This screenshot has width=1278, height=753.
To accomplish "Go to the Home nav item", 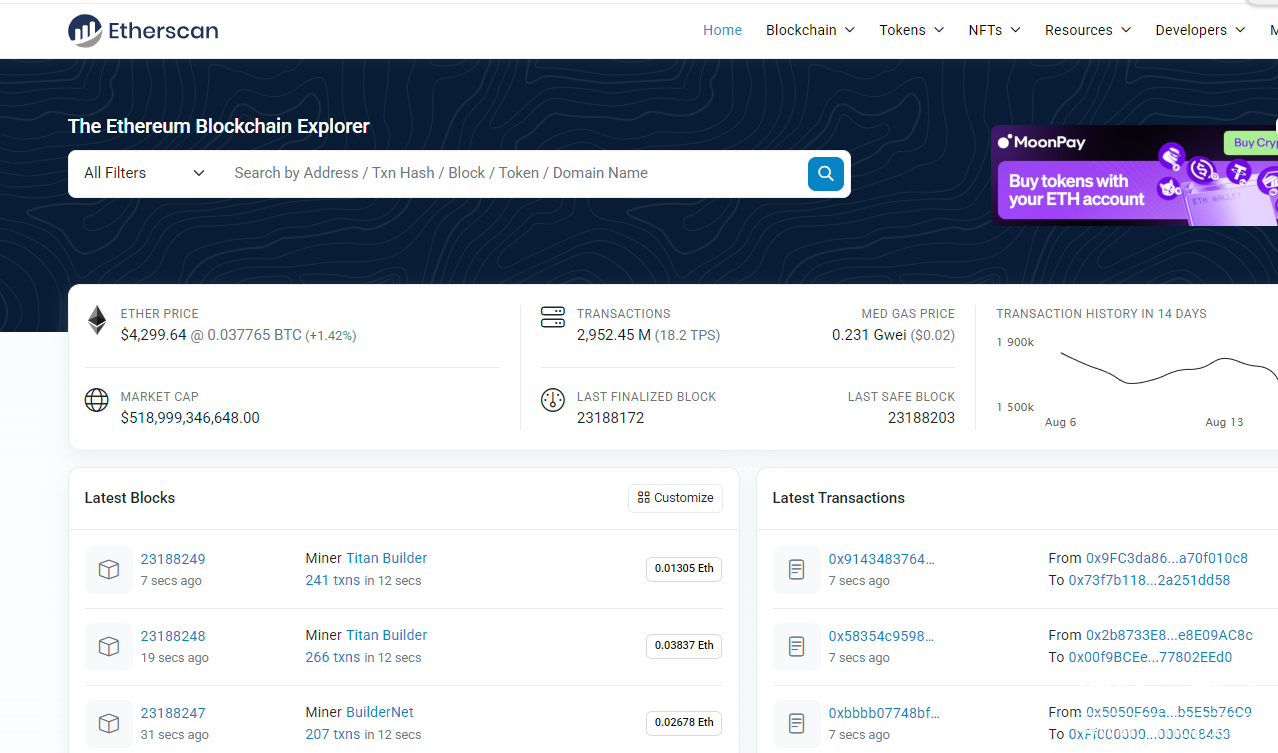I will (x=722, y=30).
